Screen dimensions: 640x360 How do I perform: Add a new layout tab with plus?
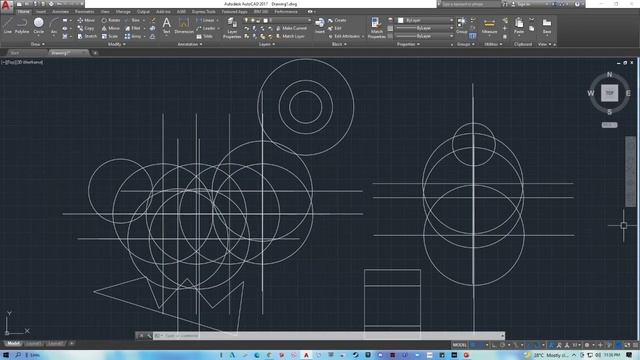click(71, 344)
